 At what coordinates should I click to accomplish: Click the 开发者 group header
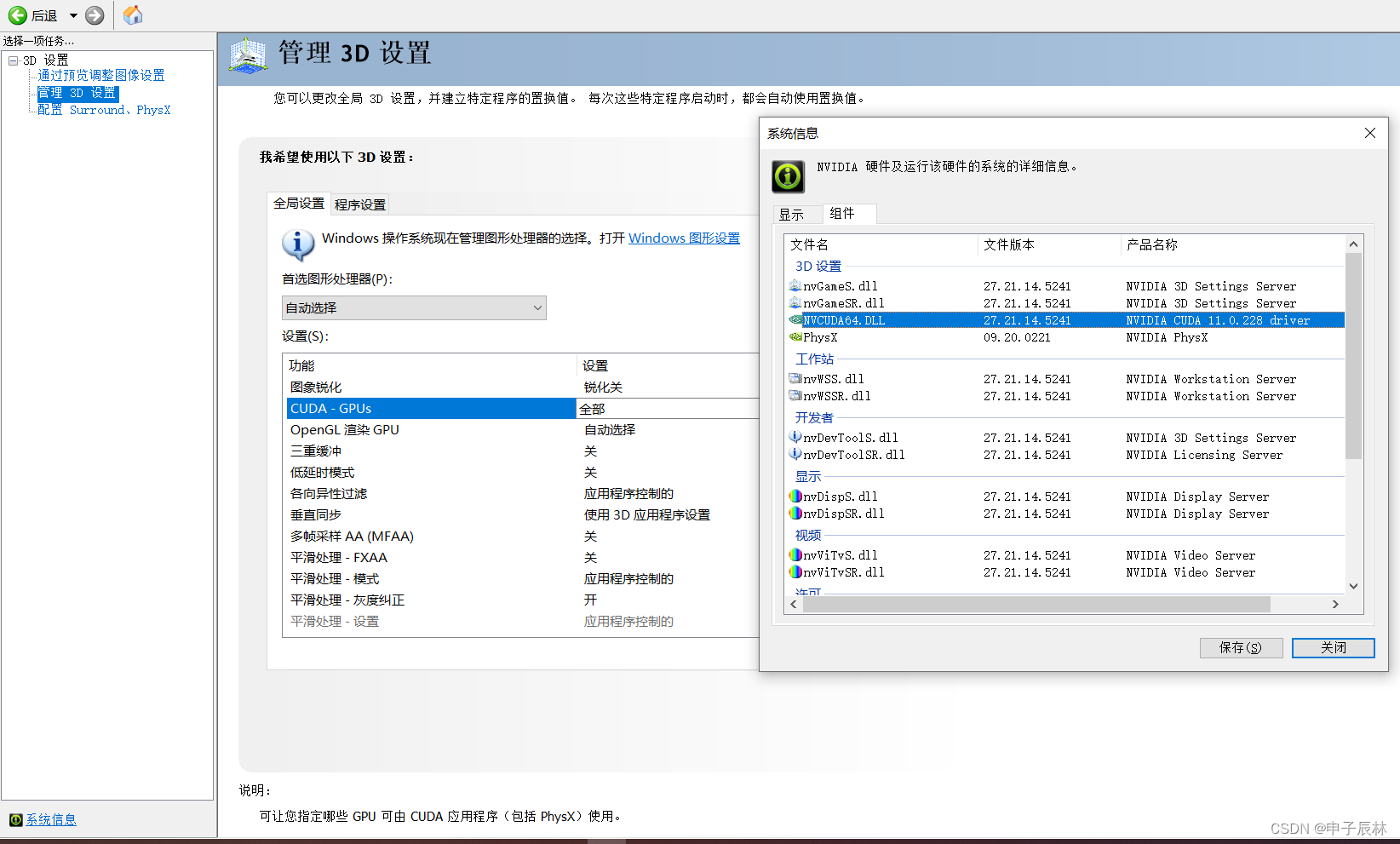(x=815, y=418)
